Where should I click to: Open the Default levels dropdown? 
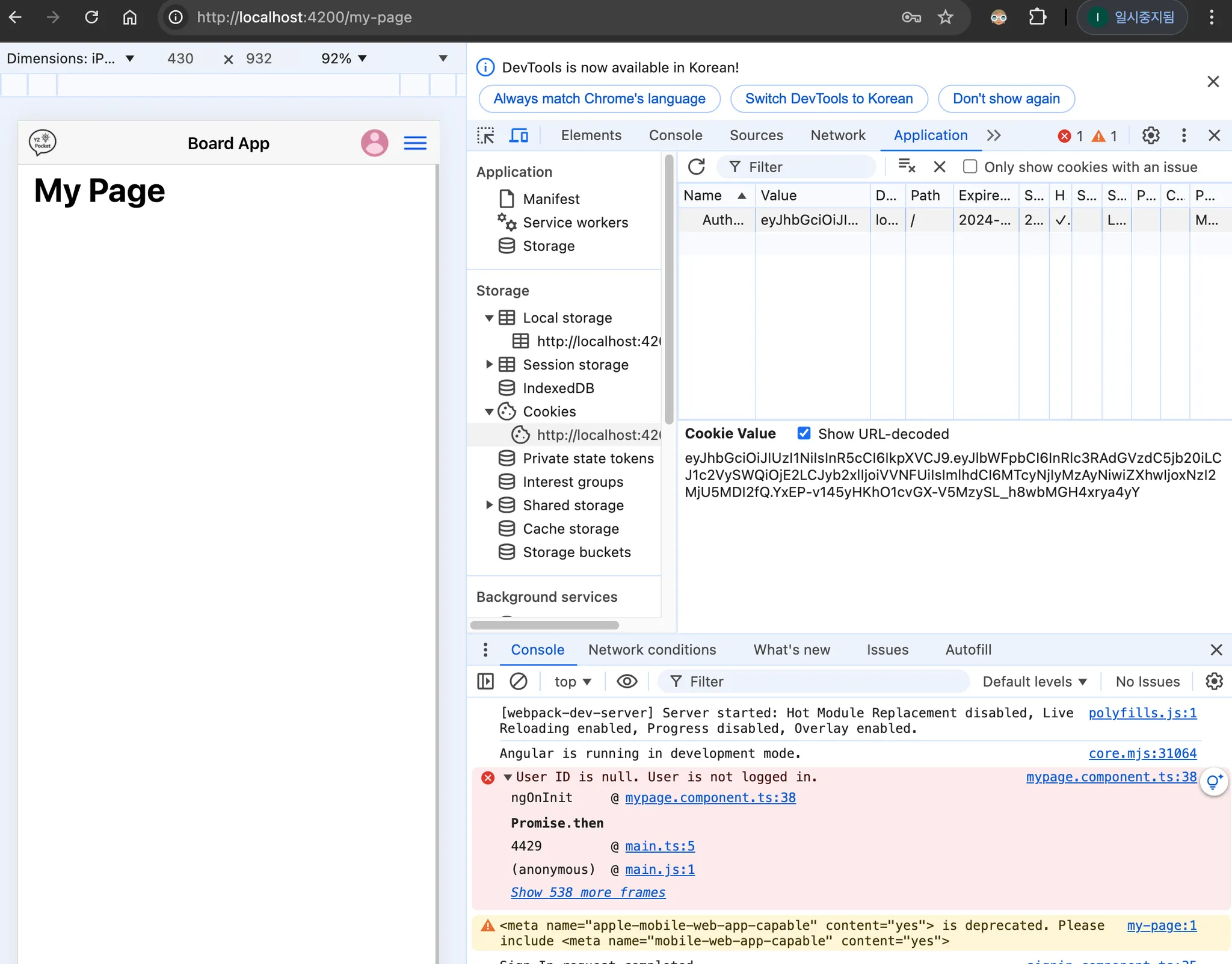1035,681
